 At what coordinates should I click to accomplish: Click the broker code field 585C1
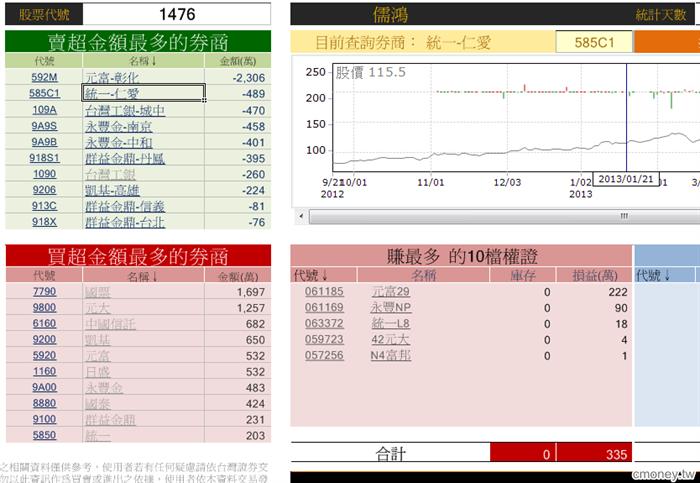594,42
